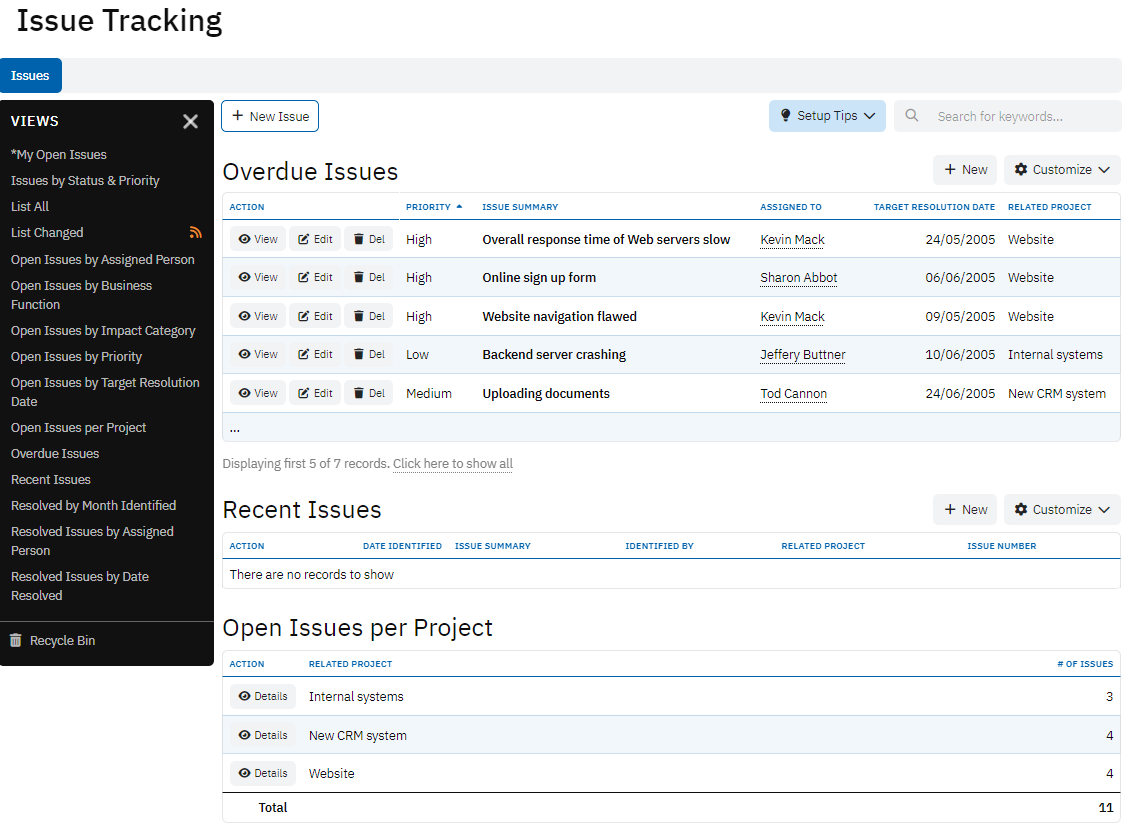Image resolution: width=1126 pixels, height=838 pixels.
Task: Click here to show all records
Action: (452, 464)
